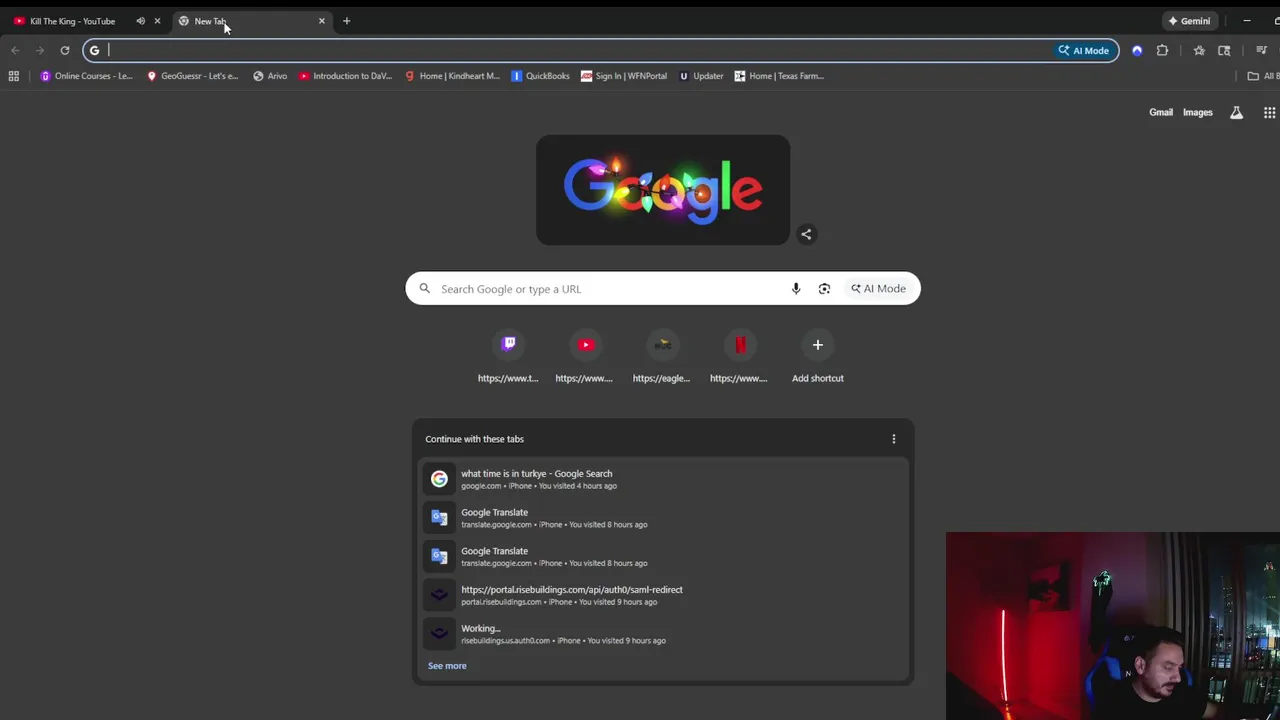Open the Extensions puzzle piece menu
1280x720 pixels.
[x=1162, y=50]
